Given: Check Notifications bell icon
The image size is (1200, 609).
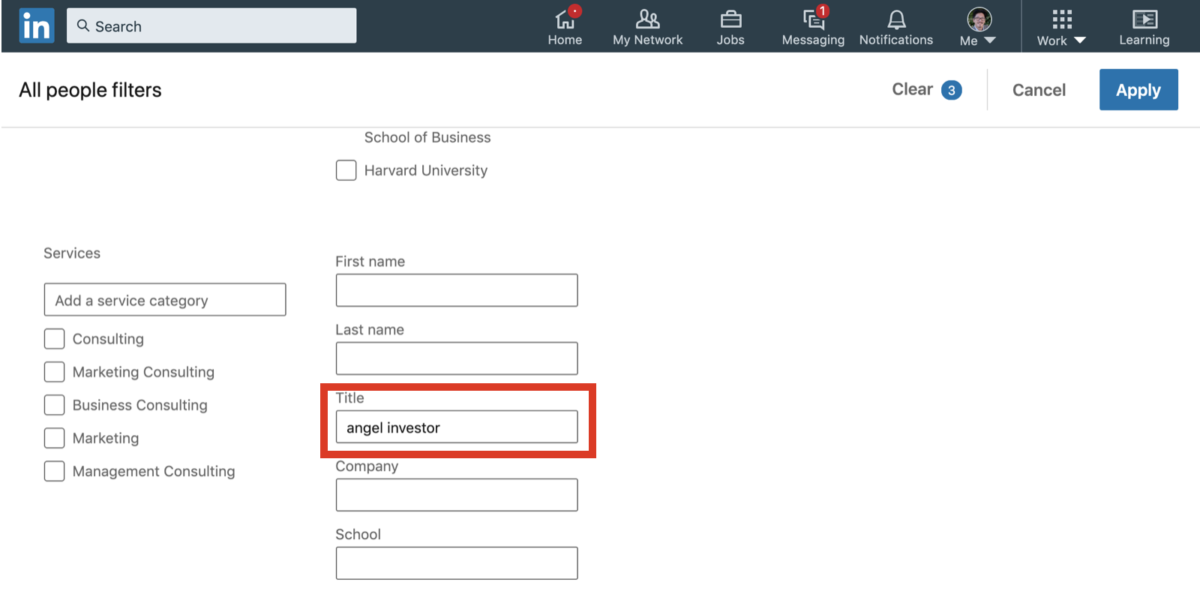Looking at the screenshot, I should tap(896, 20).
